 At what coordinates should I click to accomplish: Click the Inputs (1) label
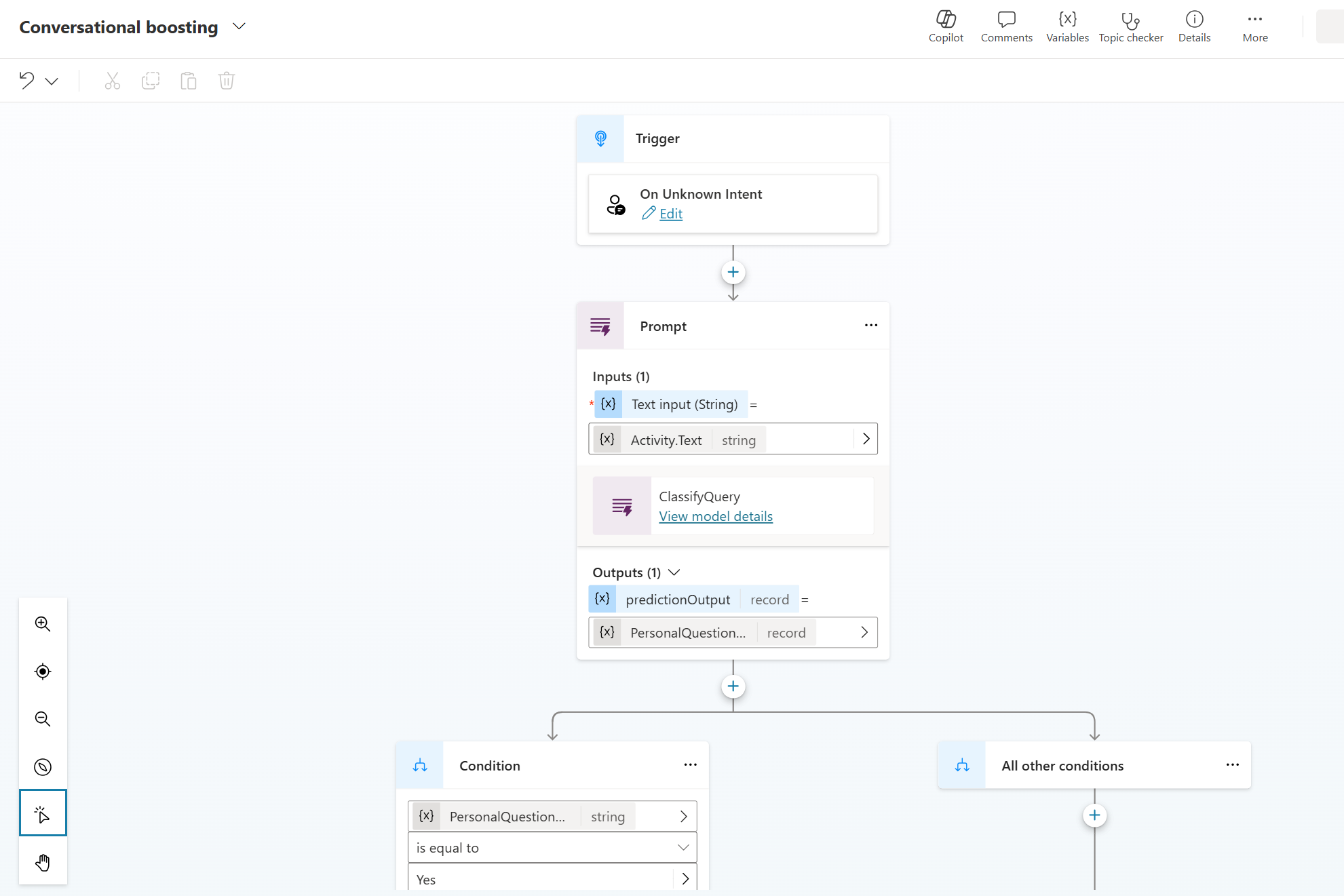coord(621,376)
